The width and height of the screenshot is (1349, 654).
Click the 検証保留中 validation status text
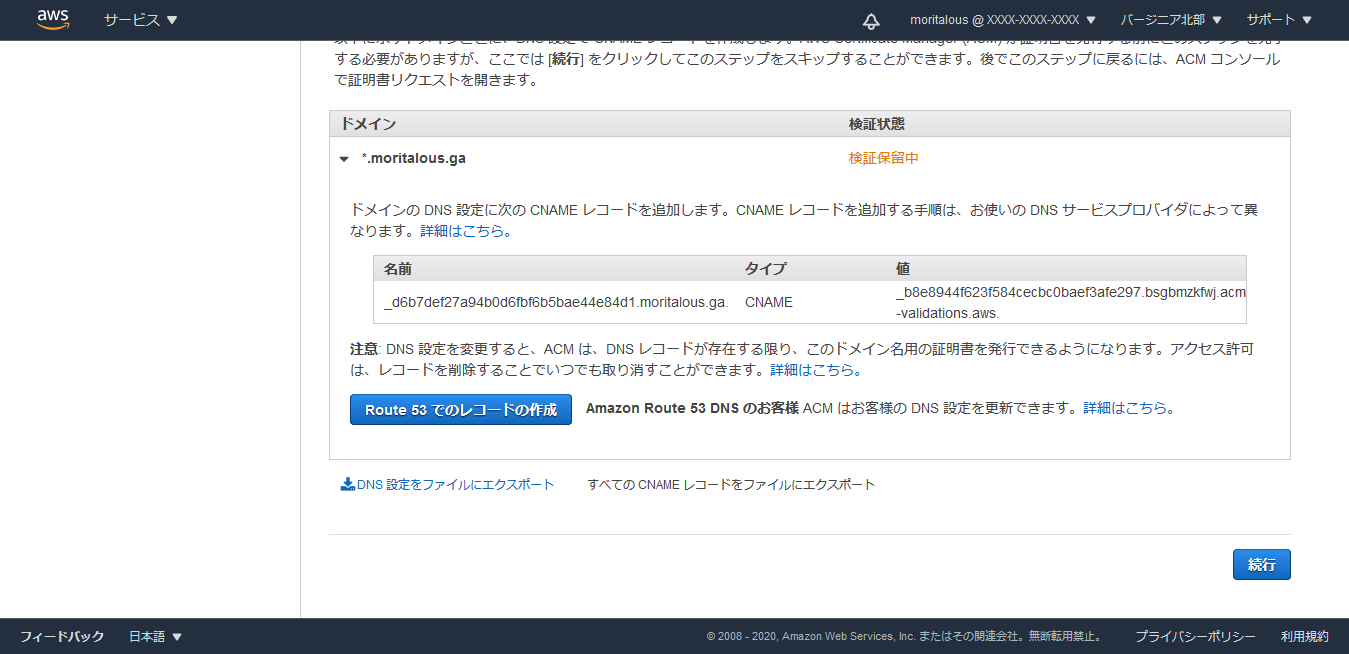883,158
